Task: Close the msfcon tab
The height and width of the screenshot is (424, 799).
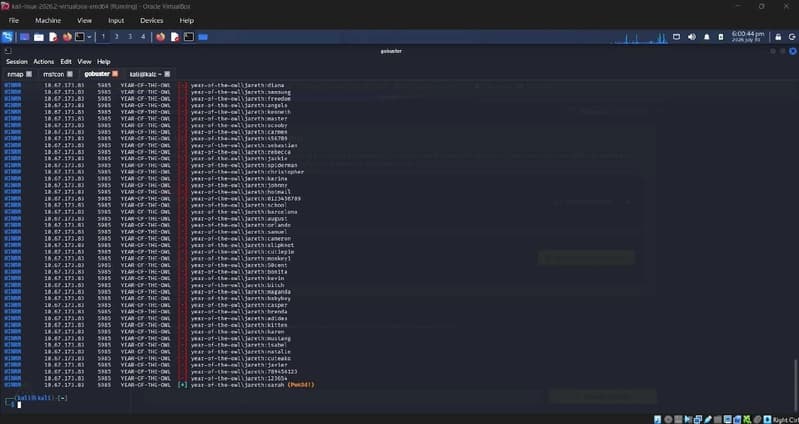Action: pyautogui.click(x=70, y=74)
